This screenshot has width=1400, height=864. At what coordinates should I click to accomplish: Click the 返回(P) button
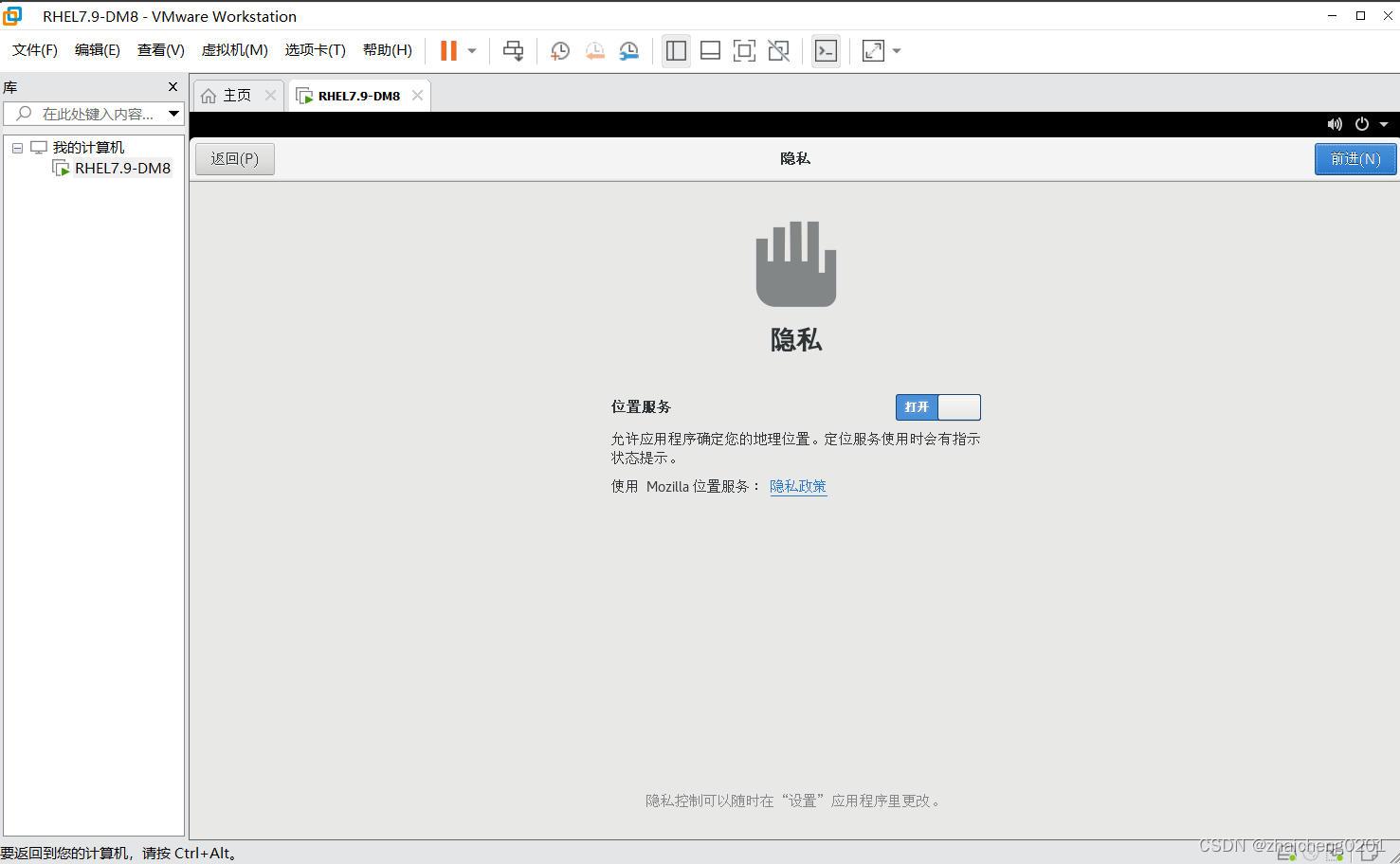(235, 159)
